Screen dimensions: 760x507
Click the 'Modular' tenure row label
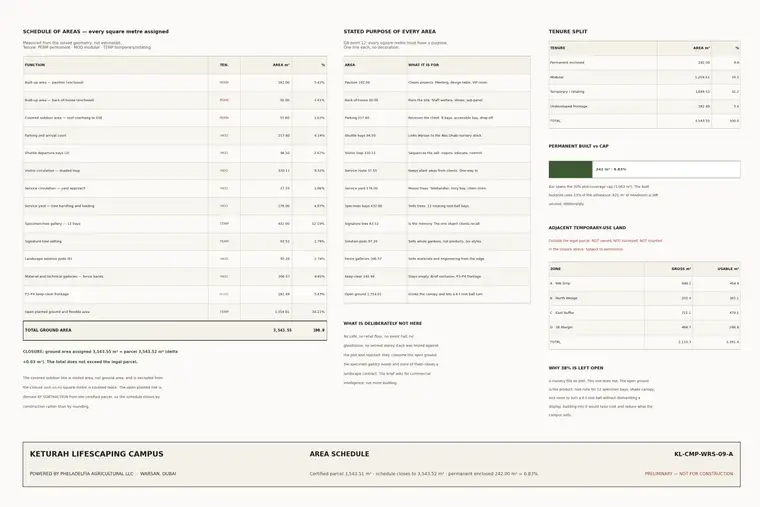tap(557, 77)
